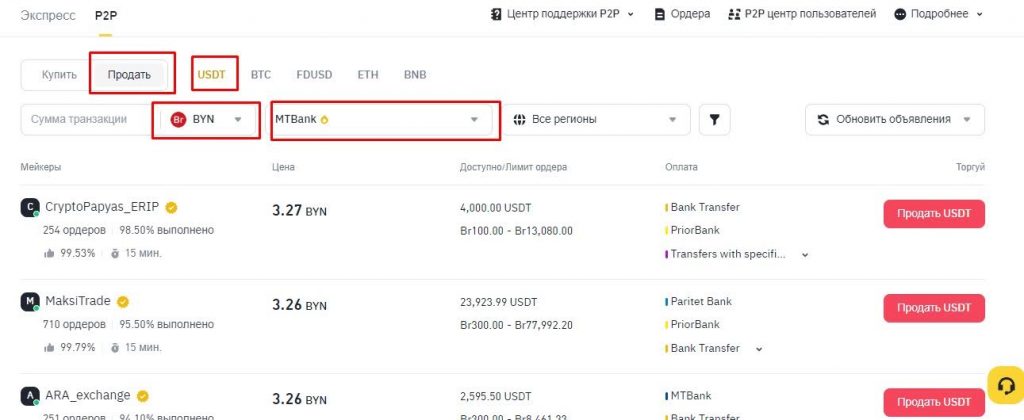Click Продать USDT for MaksiTrade

pyautogui.click(x=934, y=308)
